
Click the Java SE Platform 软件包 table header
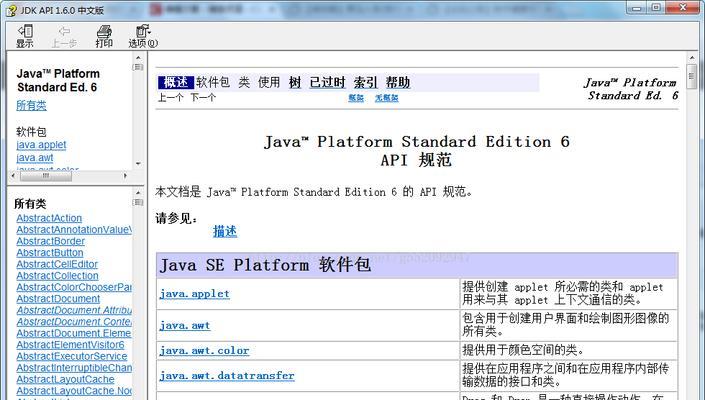pos(417,265)
